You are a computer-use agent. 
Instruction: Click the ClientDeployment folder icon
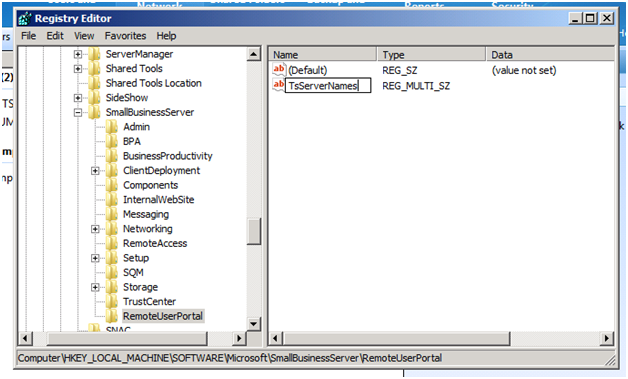[x=112, y=170]
